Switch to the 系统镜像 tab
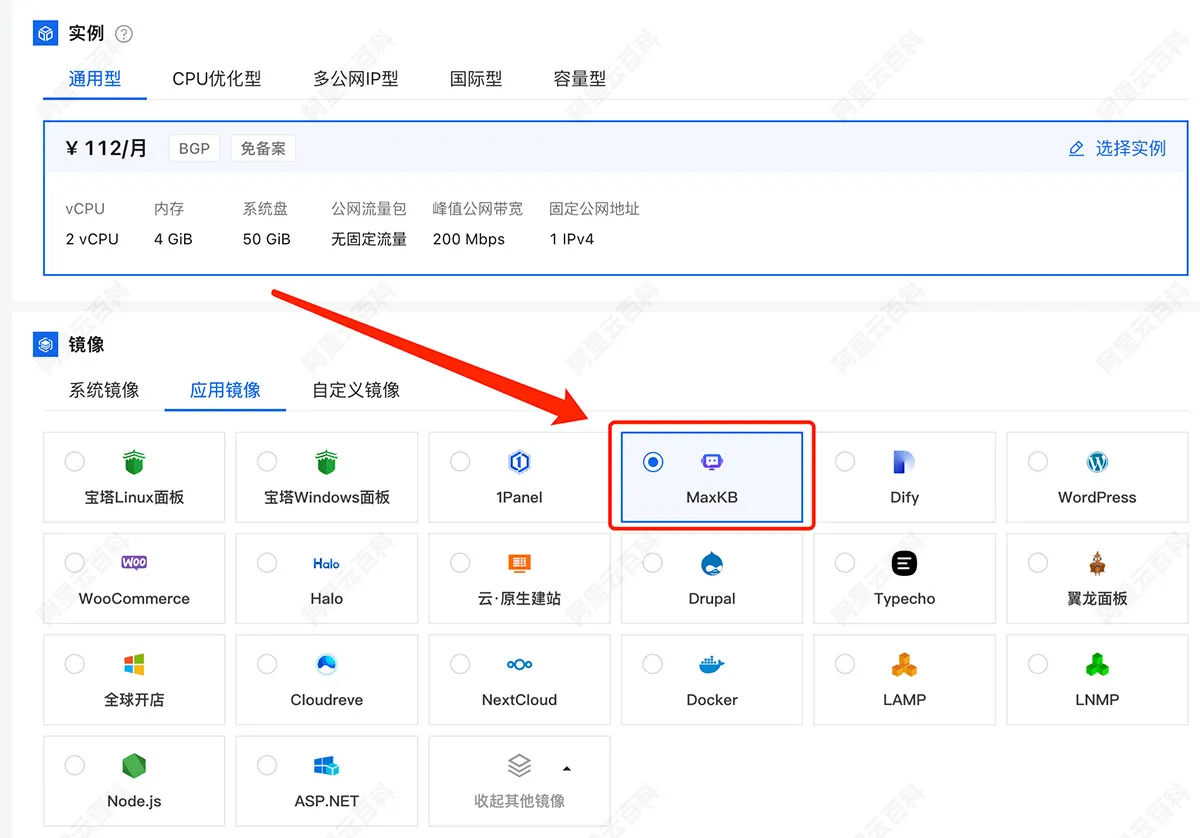 point(103,390)
